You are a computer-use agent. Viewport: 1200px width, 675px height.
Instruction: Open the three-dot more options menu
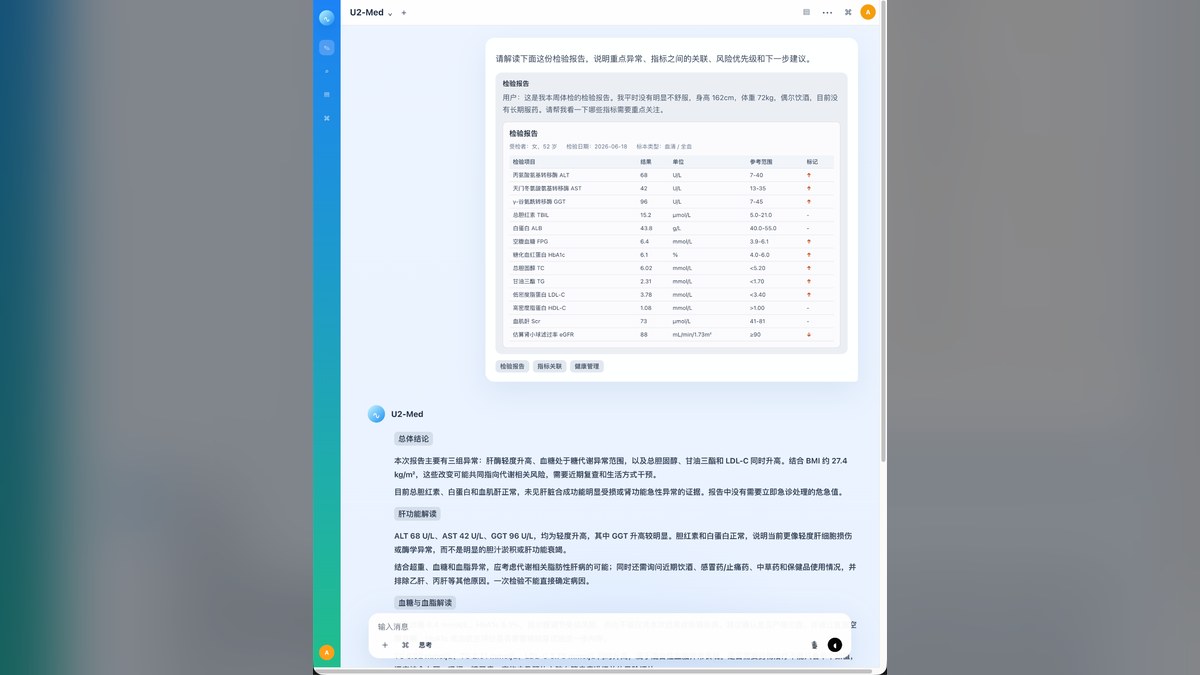[827, 13]
